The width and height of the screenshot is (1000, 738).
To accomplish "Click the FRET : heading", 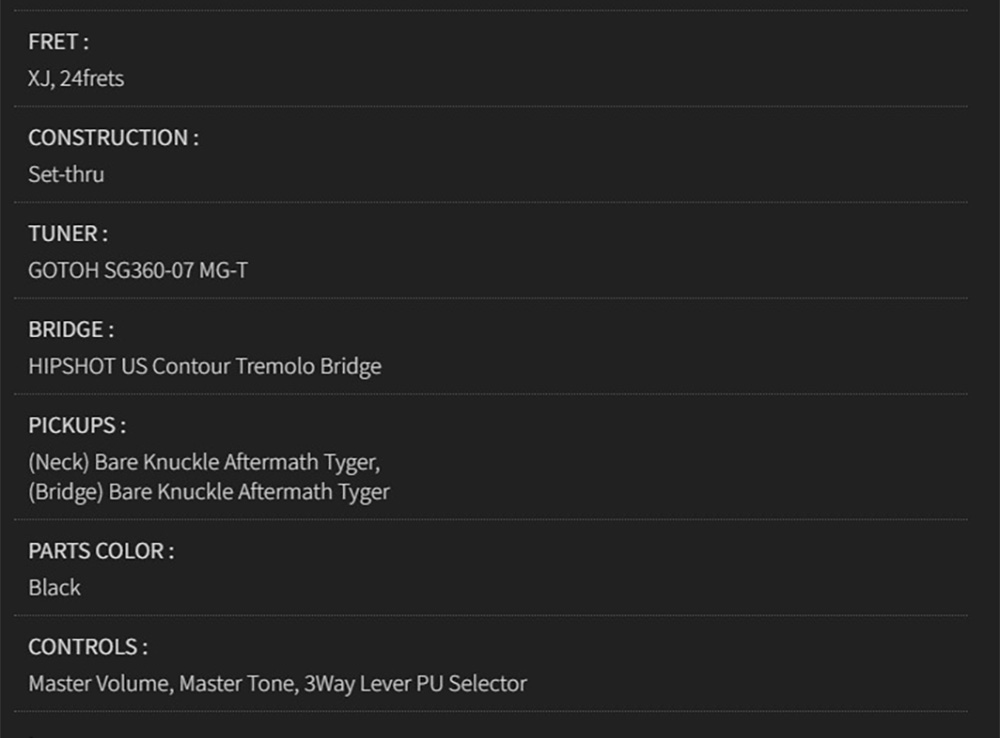I will pyautogui.click(x=58, y=42).
